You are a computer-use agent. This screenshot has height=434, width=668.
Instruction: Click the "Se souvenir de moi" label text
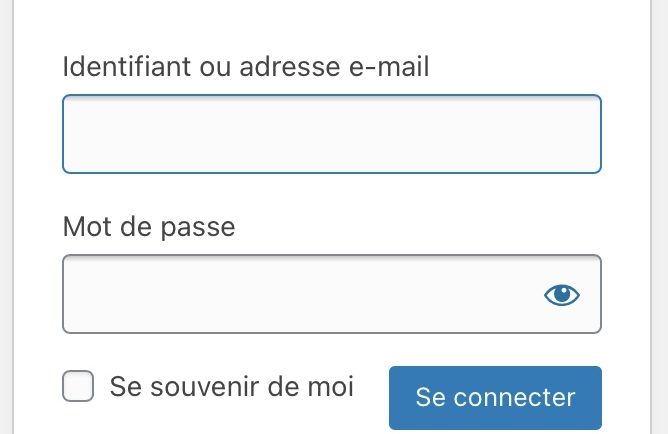point(232,386)
